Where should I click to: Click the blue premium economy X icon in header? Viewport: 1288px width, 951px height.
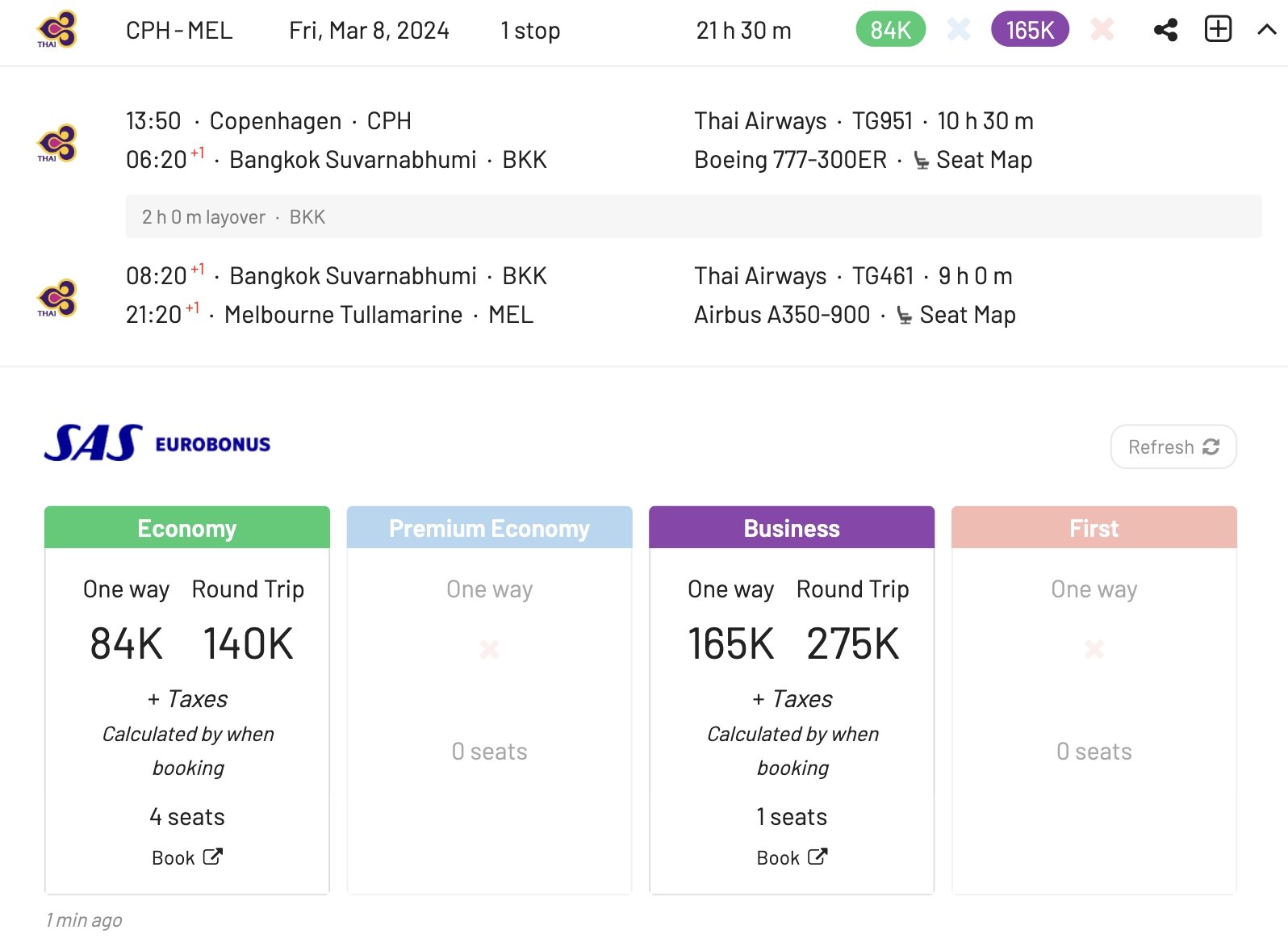(x=959, y=30)
